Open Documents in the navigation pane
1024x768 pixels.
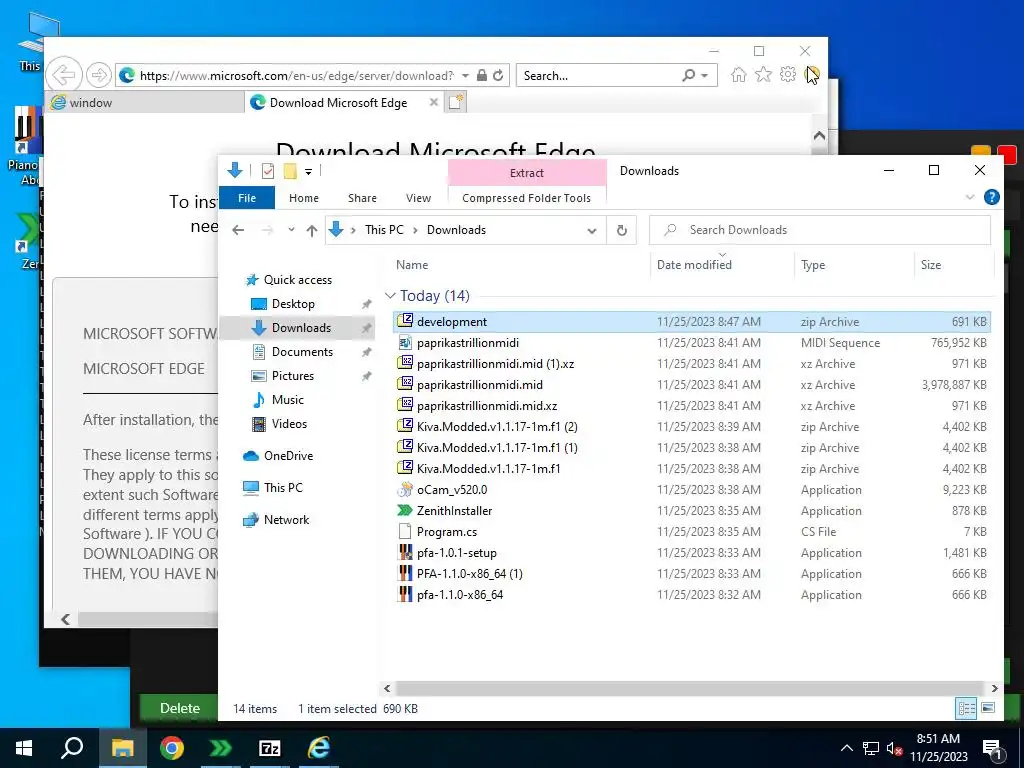click(x=302, y=351)
